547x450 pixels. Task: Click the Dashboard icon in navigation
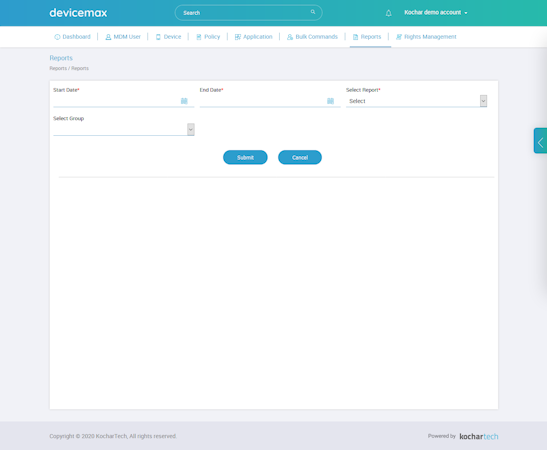[57, 37]
